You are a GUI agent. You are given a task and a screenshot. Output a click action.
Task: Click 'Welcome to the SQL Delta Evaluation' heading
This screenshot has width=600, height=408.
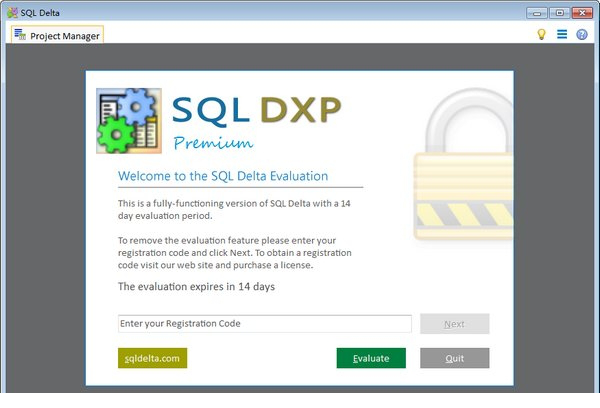click(223, 176)
